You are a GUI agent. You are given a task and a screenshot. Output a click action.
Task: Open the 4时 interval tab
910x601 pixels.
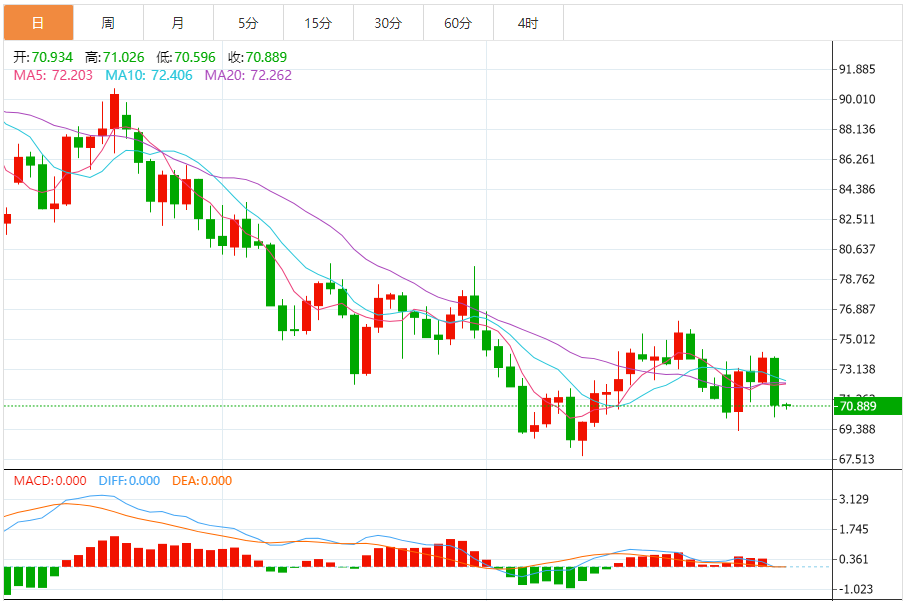[x=528, y=23]
